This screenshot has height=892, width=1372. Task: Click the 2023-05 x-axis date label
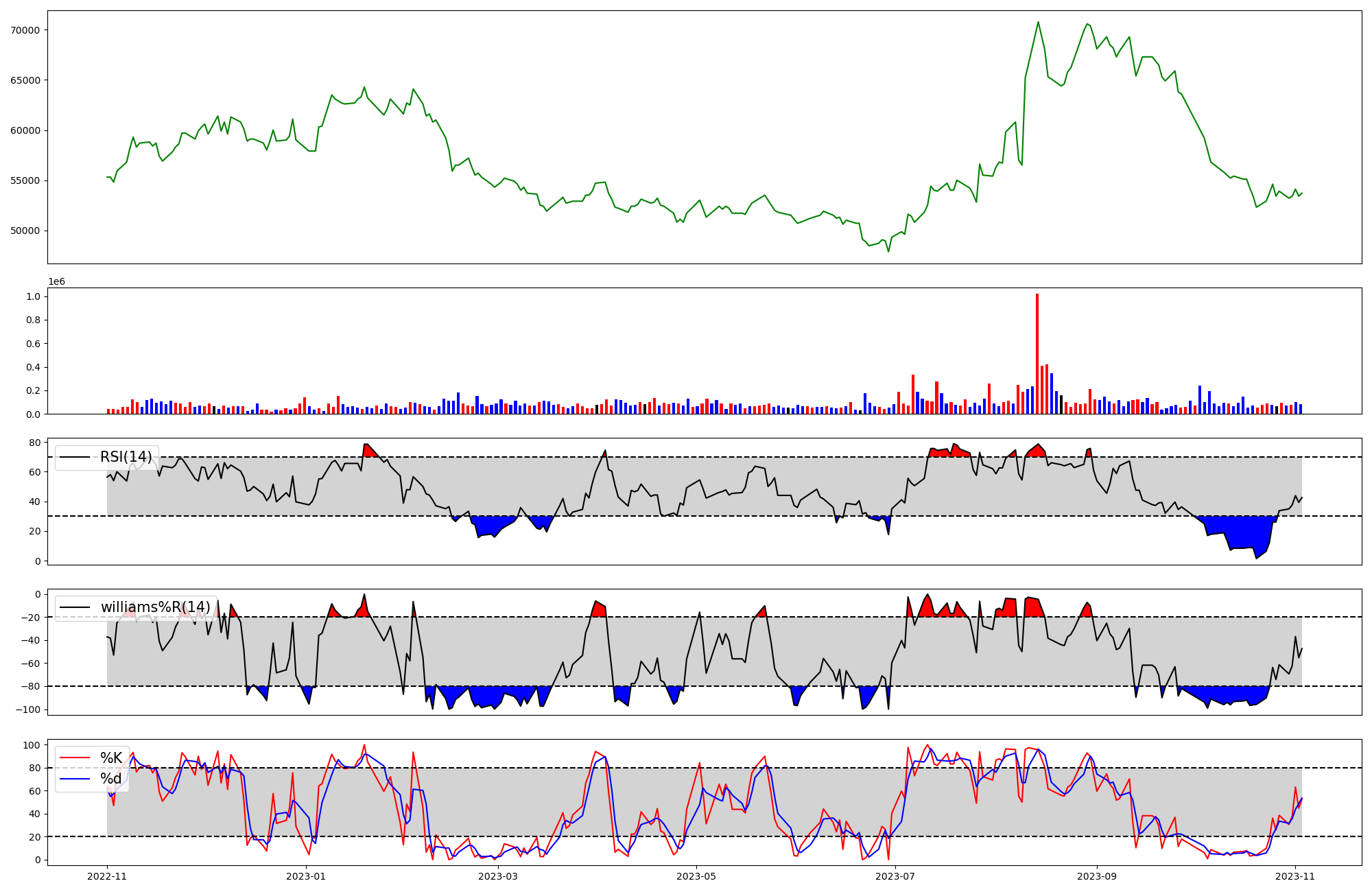click(697, 876)
